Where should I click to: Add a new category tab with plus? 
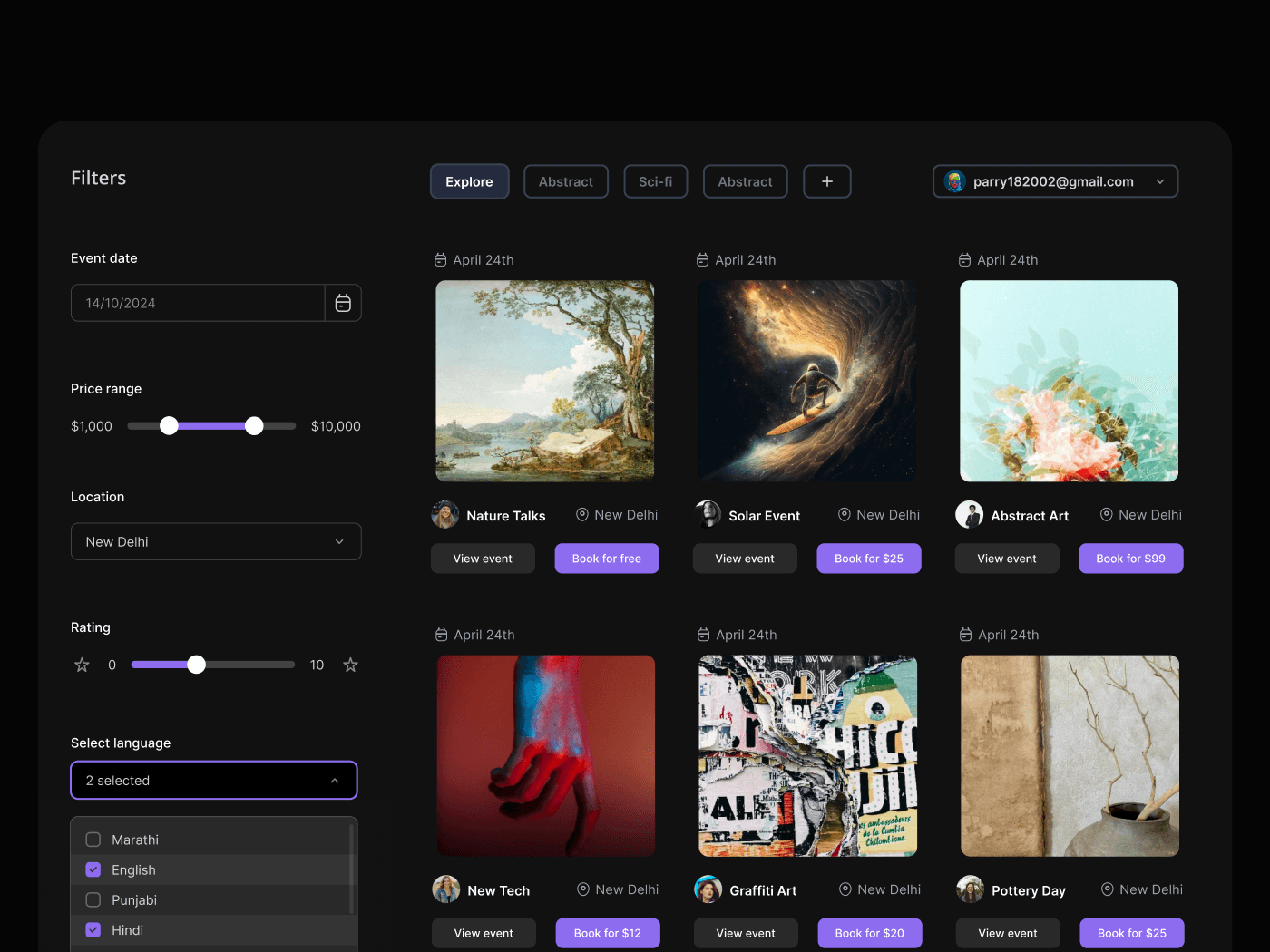click(x=827, y=181)
